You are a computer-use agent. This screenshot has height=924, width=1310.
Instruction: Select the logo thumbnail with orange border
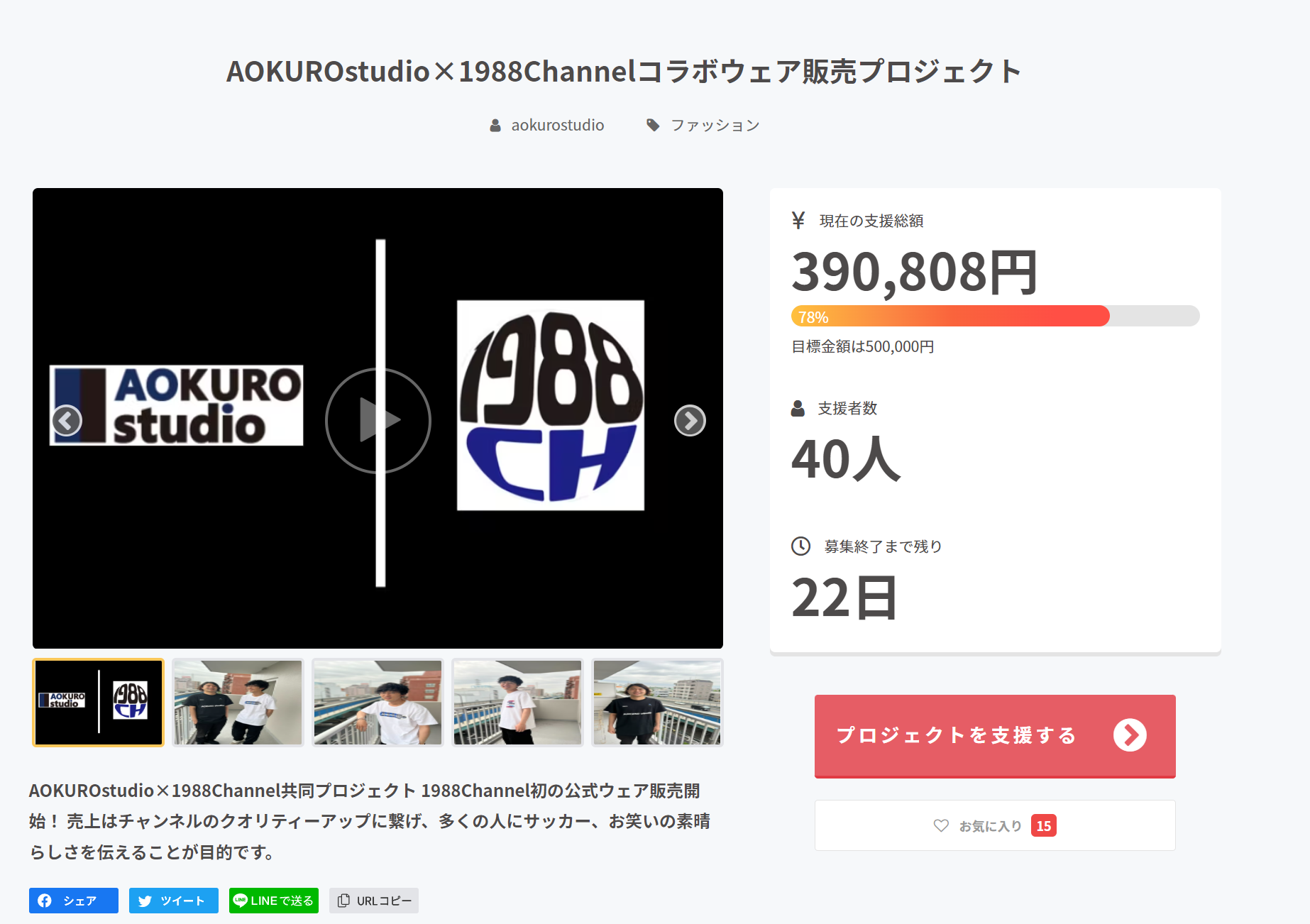pyautogui.click(x=98, y=703)
